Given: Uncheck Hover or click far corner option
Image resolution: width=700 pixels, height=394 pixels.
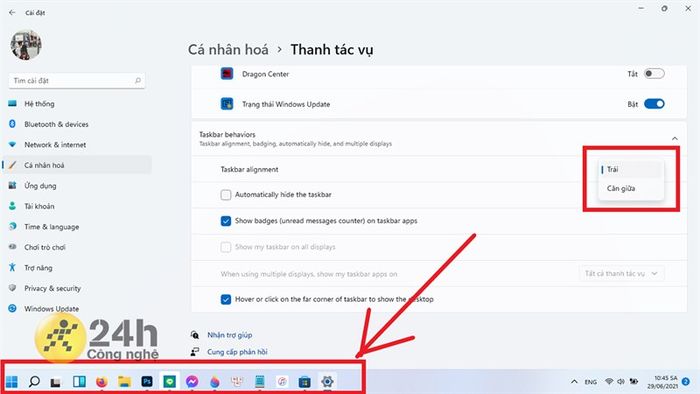Looking at the screenshot, I should [226, 299].
